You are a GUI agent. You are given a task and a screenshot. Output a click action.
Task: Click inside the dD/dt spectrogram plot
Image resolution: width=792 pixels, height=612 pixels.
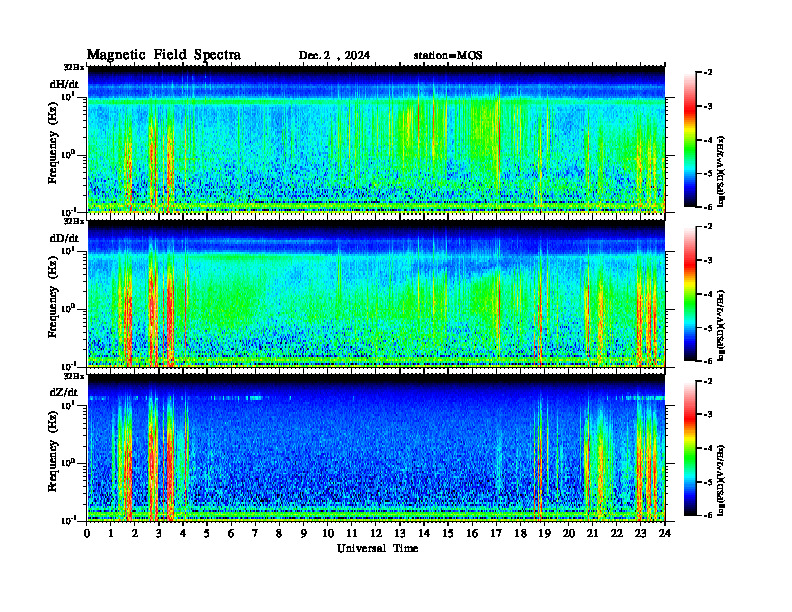pyautogui.click(x=376, y=294)
